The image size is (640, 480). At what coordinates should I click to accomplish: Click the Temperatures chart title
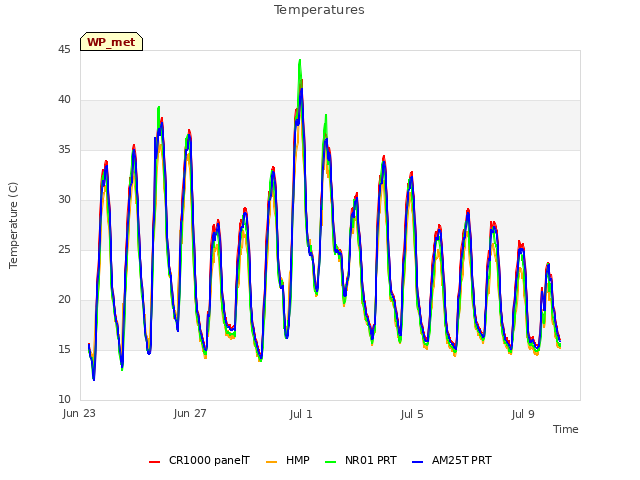[319, 10]
